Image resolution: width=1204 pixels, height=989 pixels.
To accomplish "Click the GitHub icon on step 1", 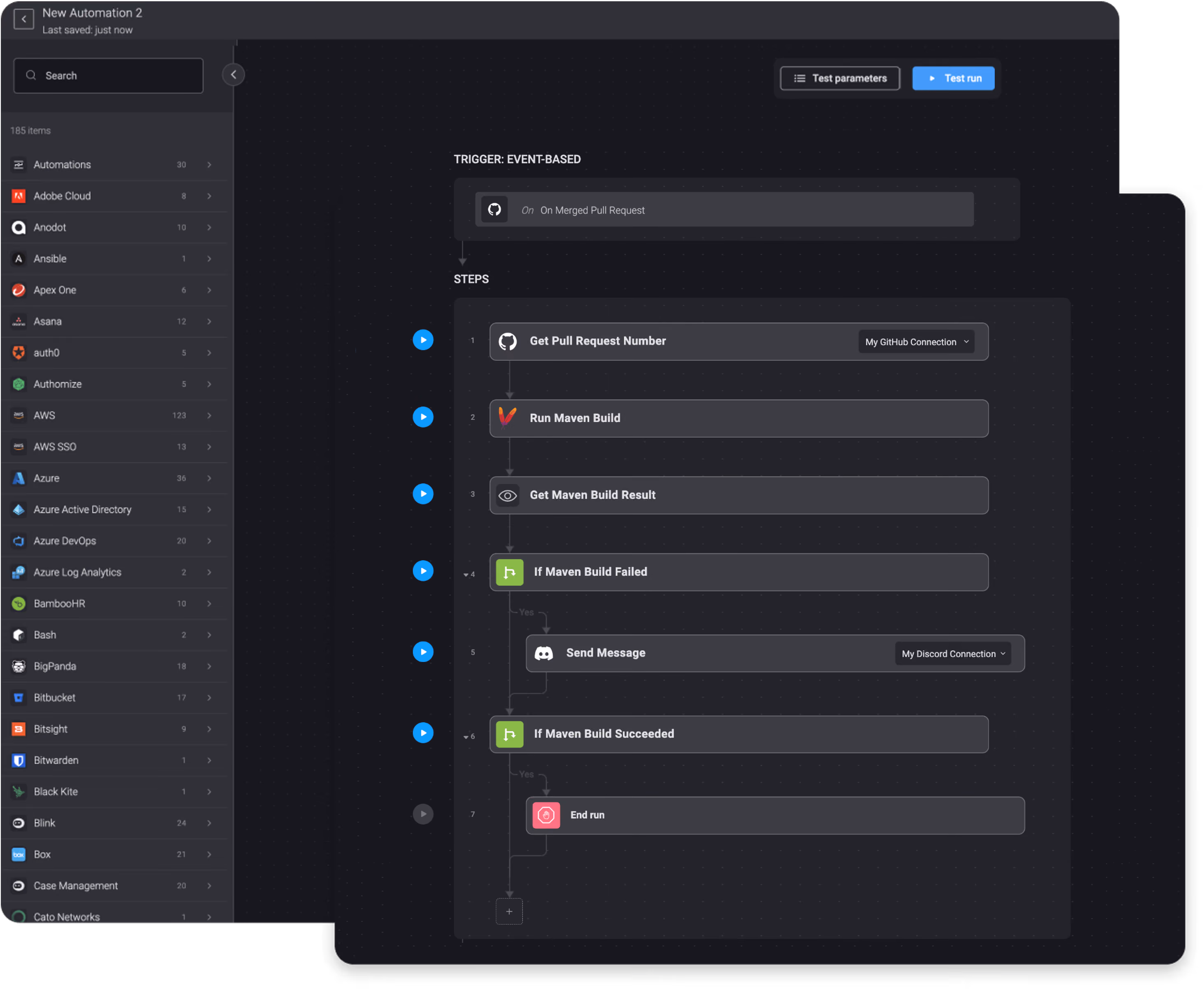I will [x=507, y=341].
